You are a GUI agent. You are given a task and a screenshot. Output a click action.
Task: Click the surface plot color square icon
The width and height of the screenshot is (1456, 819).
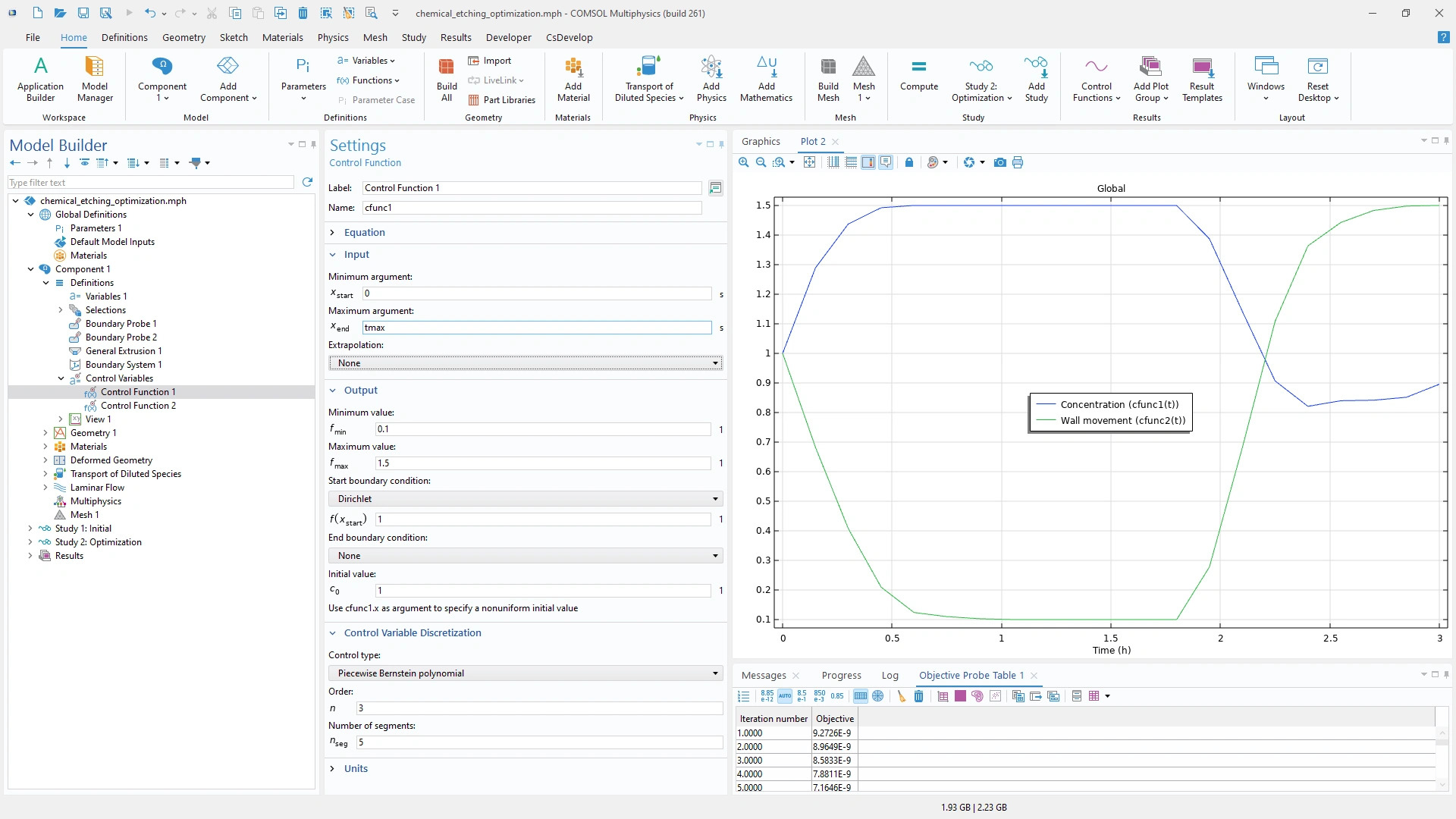pos(960,696)
